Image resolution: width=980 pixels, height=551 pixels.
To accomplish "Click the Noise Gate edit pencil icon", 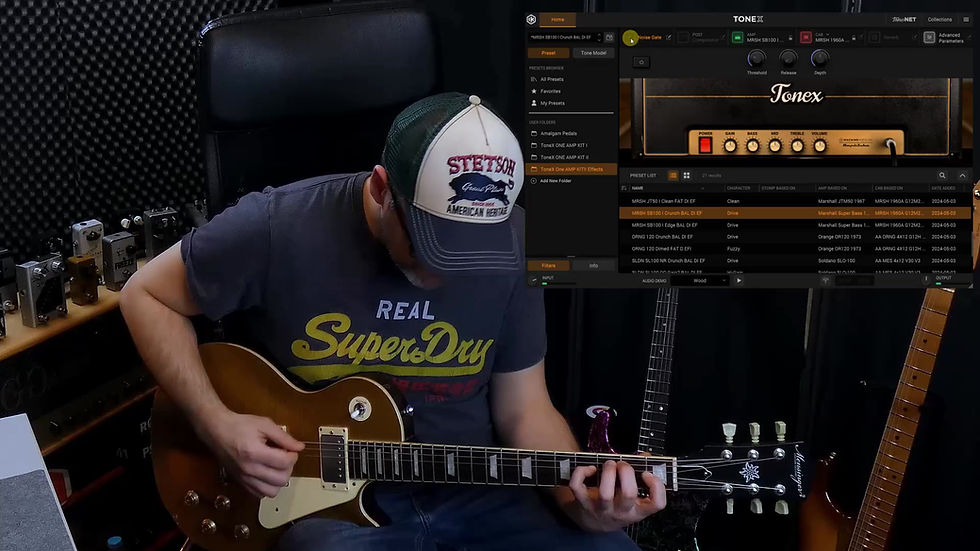I will tap(668, 37).
